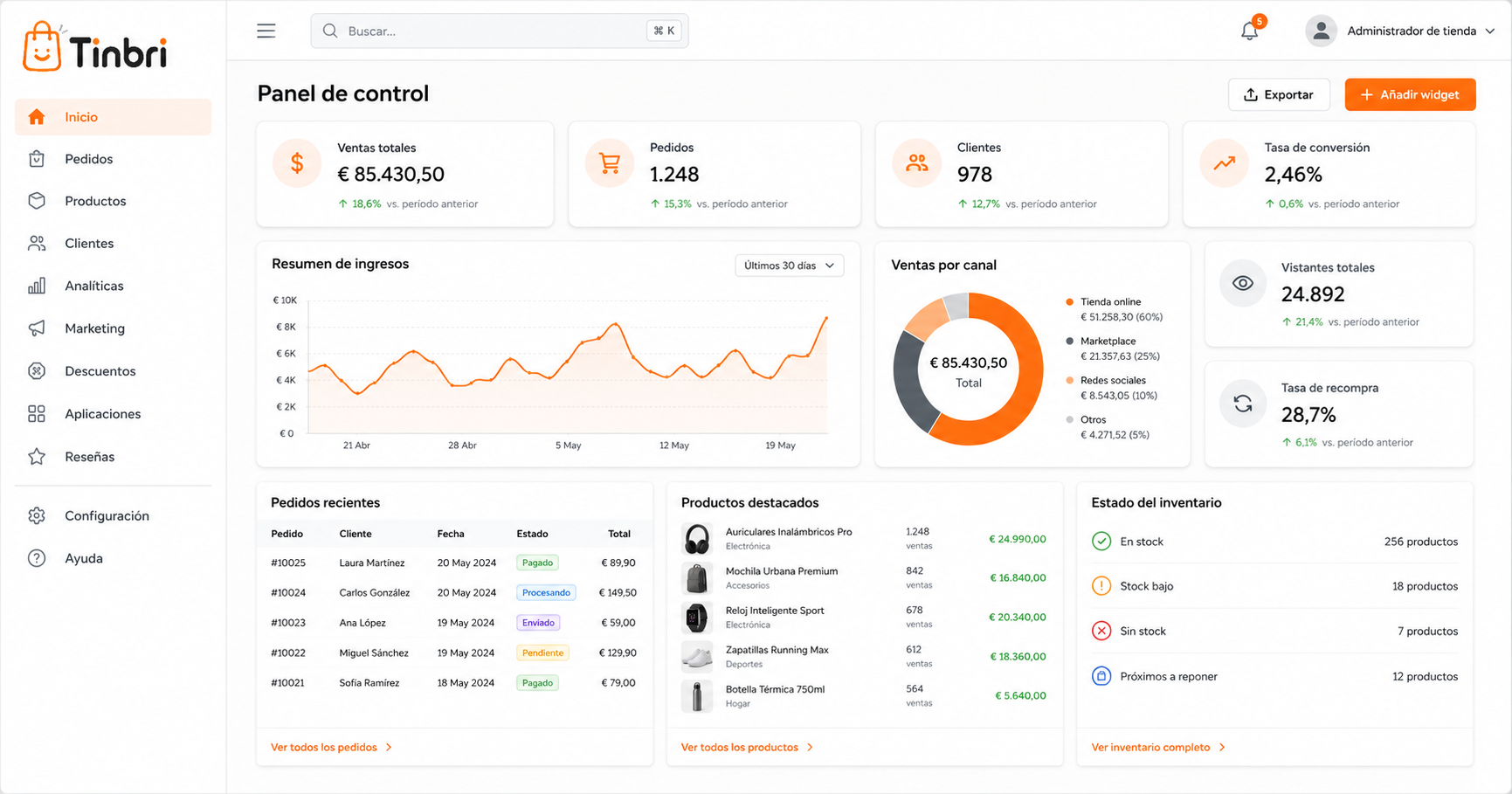
Task: Expand the Últimos 30 días dropdown
Action: (x=790, y=266)
